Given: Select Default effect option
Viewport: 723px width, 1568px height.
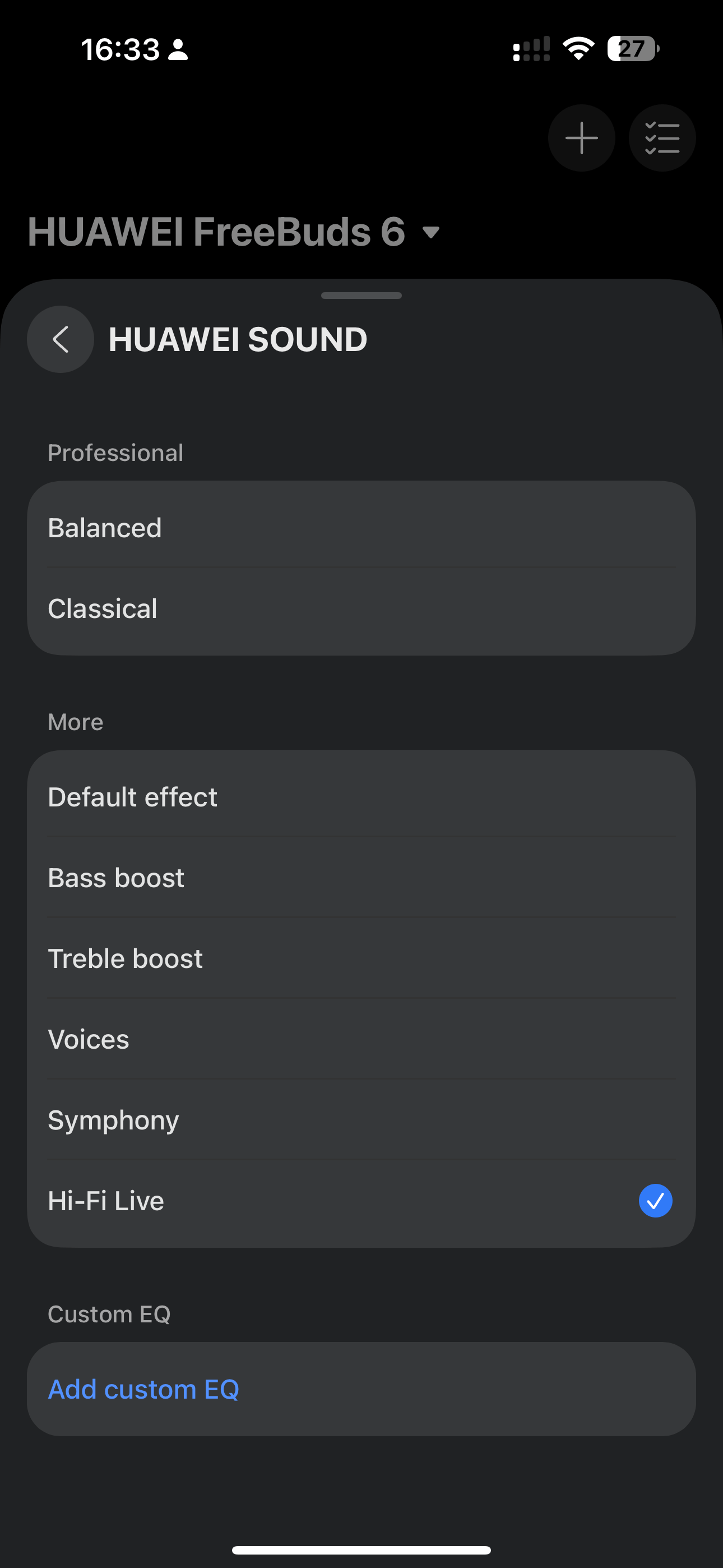Looking at the screenshot, I should [361, 797].
